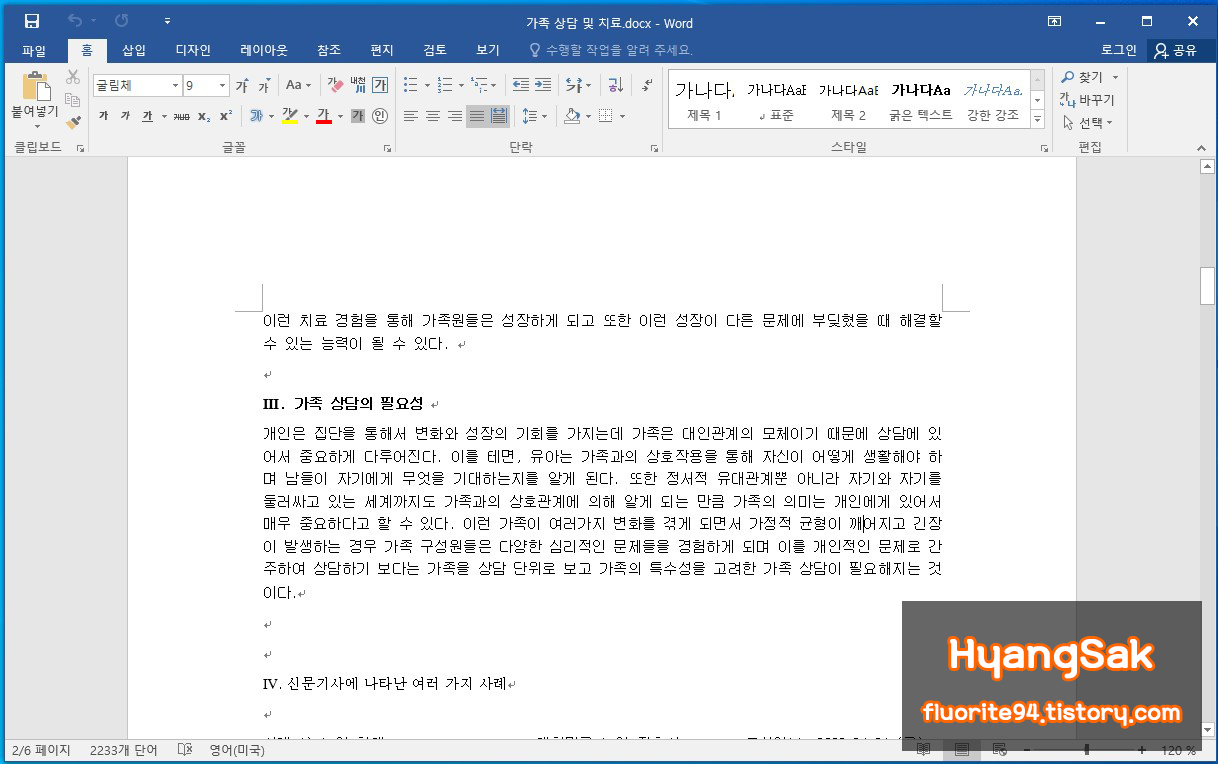Click the Increase Indent icon
The height and width of the screenshot is (764, 1218).
pos(542,86)
